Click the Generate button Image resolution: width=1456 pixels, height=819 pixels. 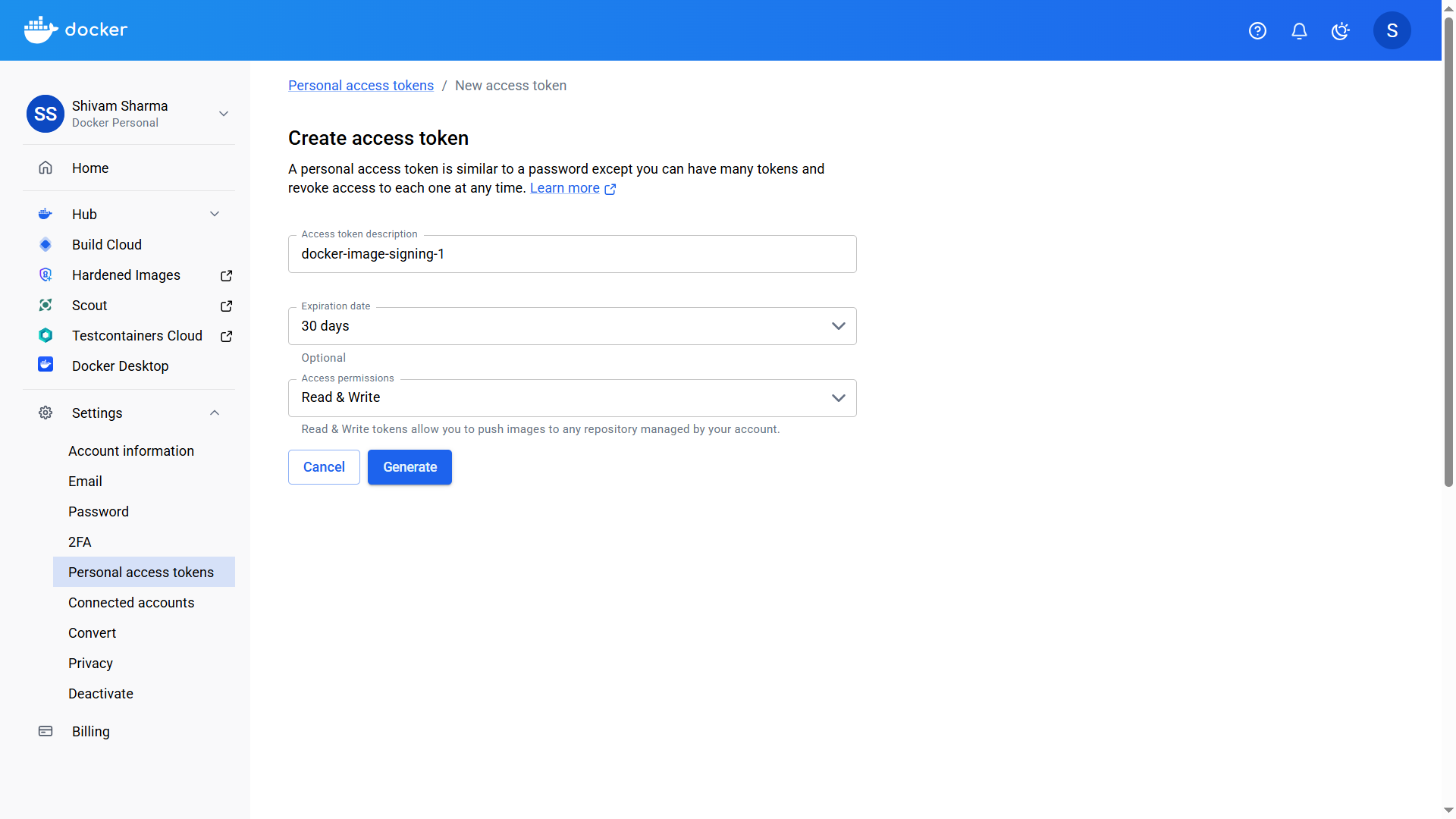pyautogui.click(x=409, y=467)
